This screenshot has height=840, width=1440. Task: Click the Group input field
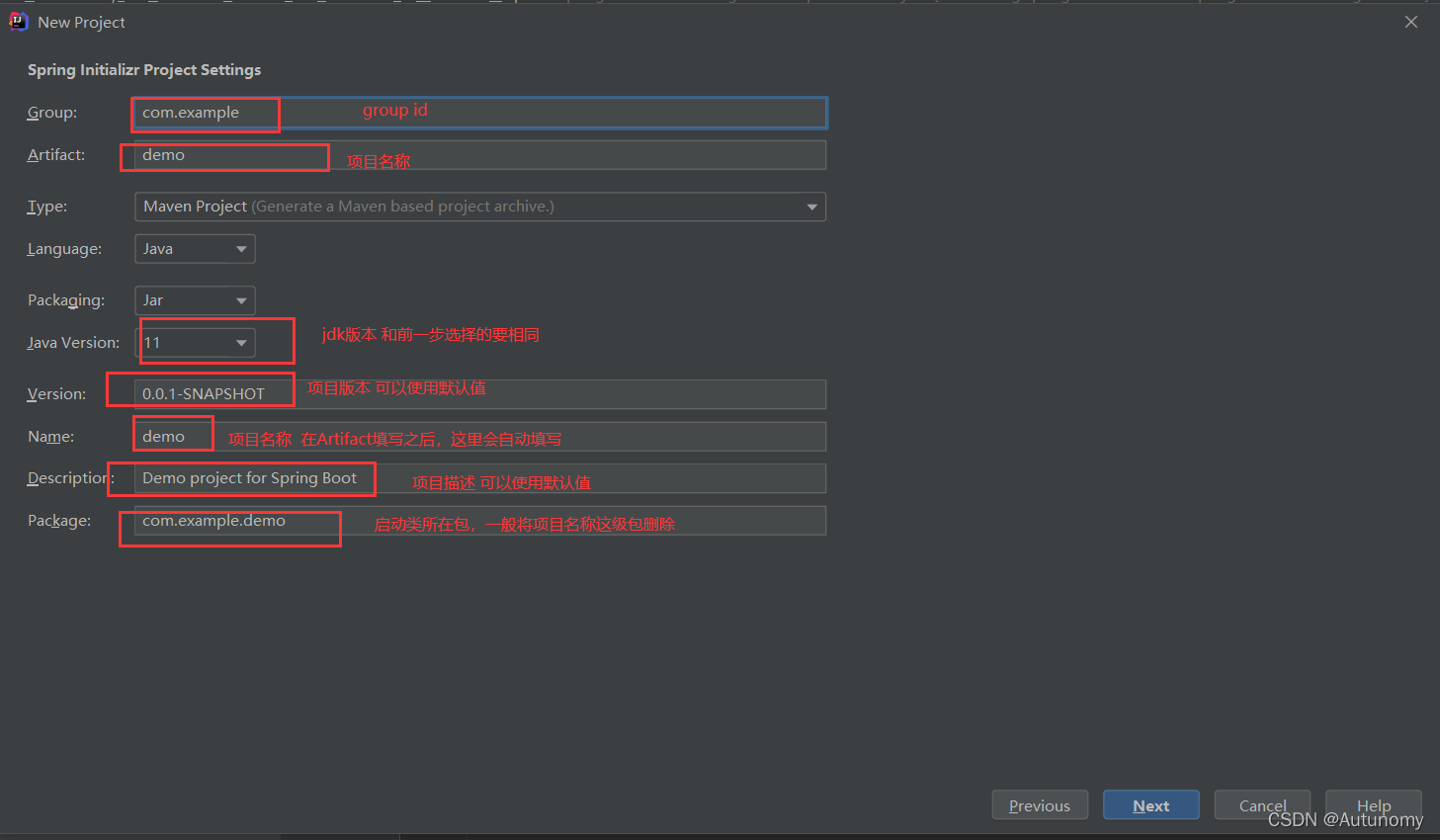(480, 113)
